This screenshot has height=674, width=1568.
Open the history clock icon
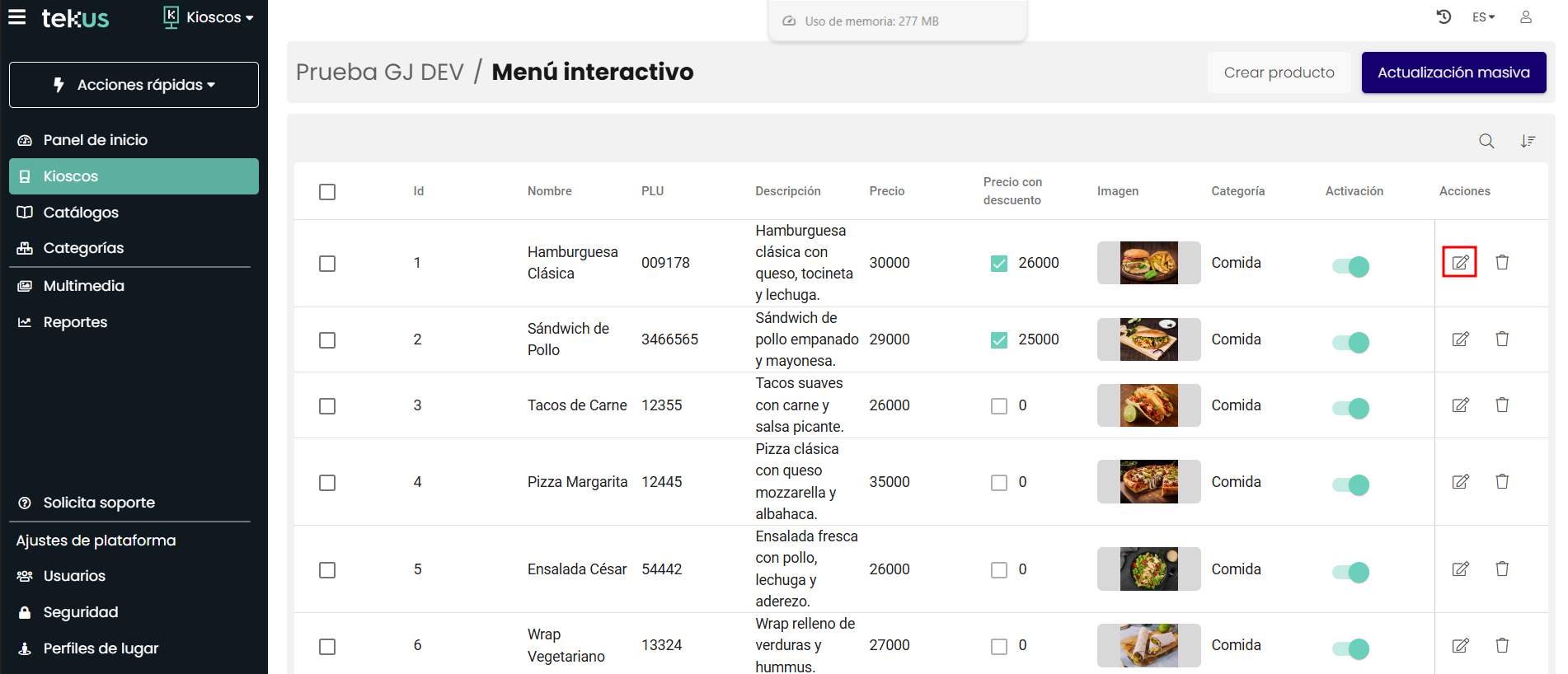pyautogui.click(x=1444, y=17)
